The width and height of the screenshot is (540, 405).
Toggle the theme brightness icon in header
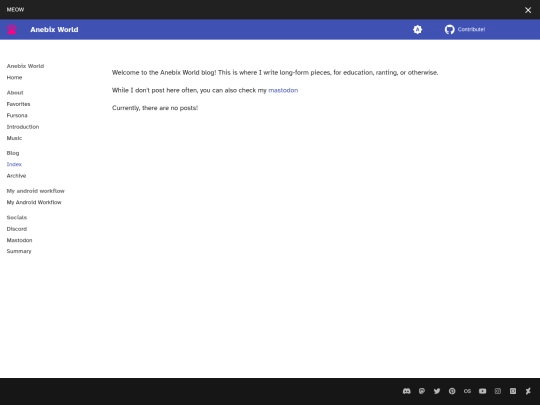417,30
